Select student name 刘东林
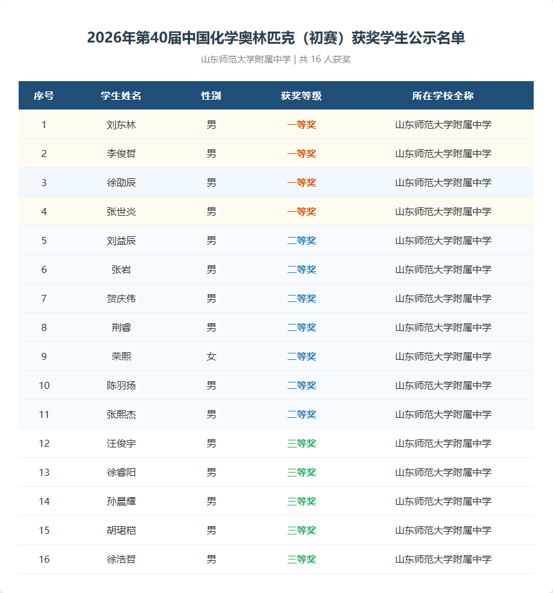 [x=121, y=125]
